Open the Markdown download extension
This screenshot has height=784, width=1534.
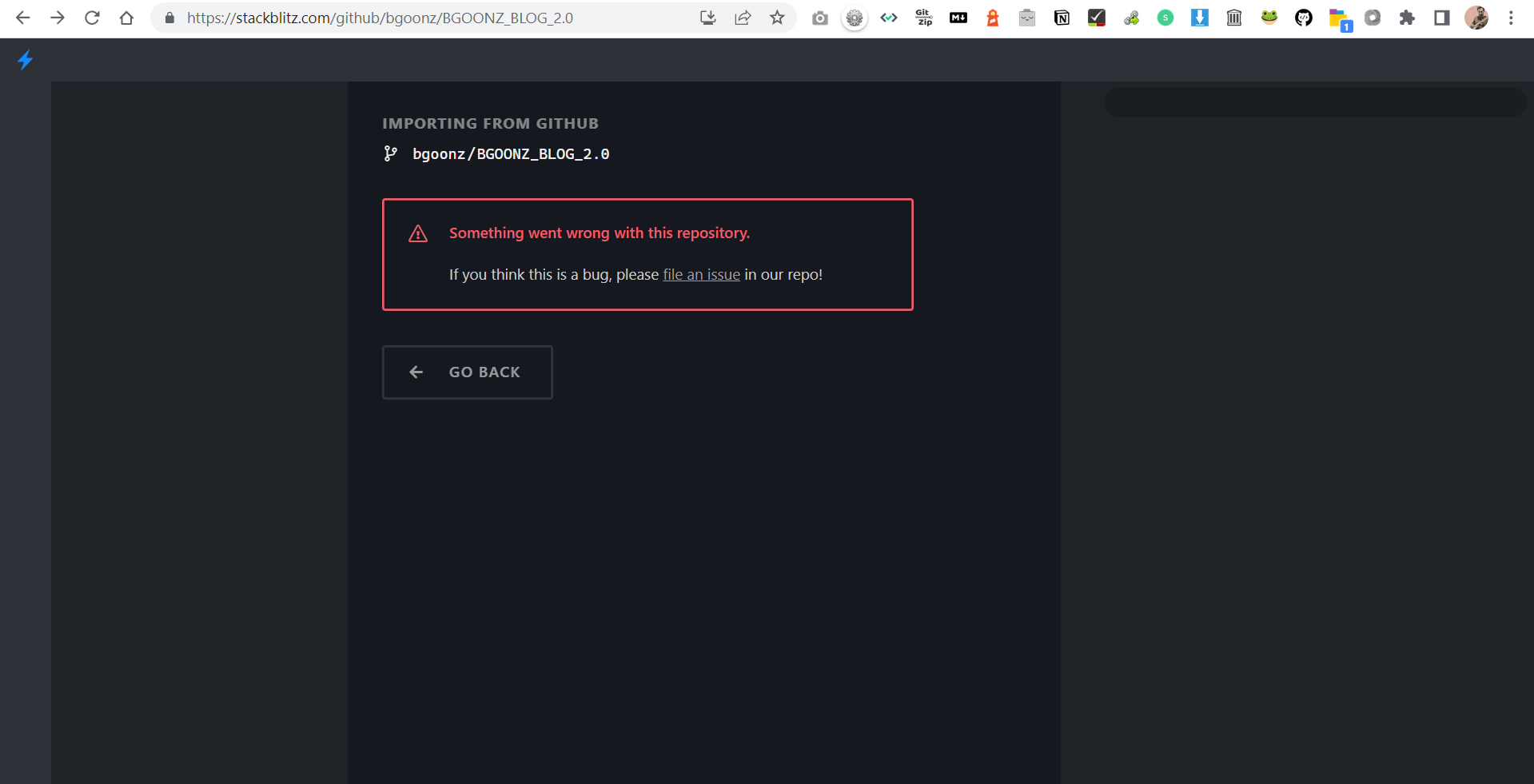[958, 18]
